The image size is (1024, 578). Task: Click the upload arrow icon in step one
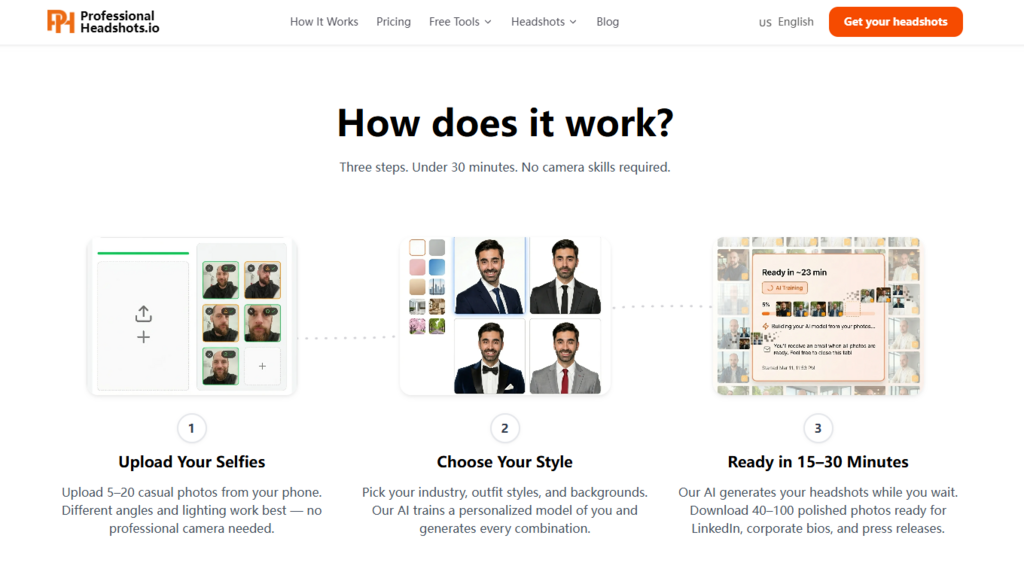coord(143,314)
